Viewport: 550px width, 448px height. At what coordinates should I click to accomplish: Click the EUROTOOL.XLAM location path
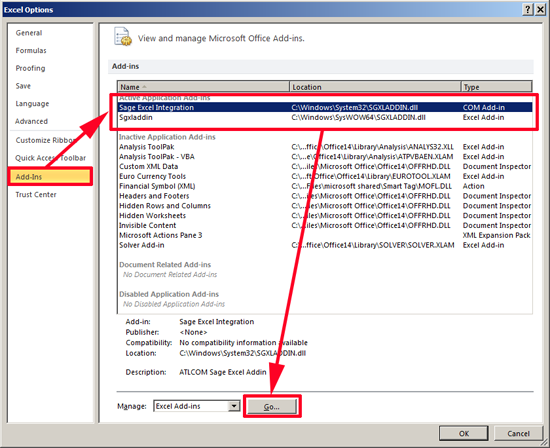pos(371,176)
